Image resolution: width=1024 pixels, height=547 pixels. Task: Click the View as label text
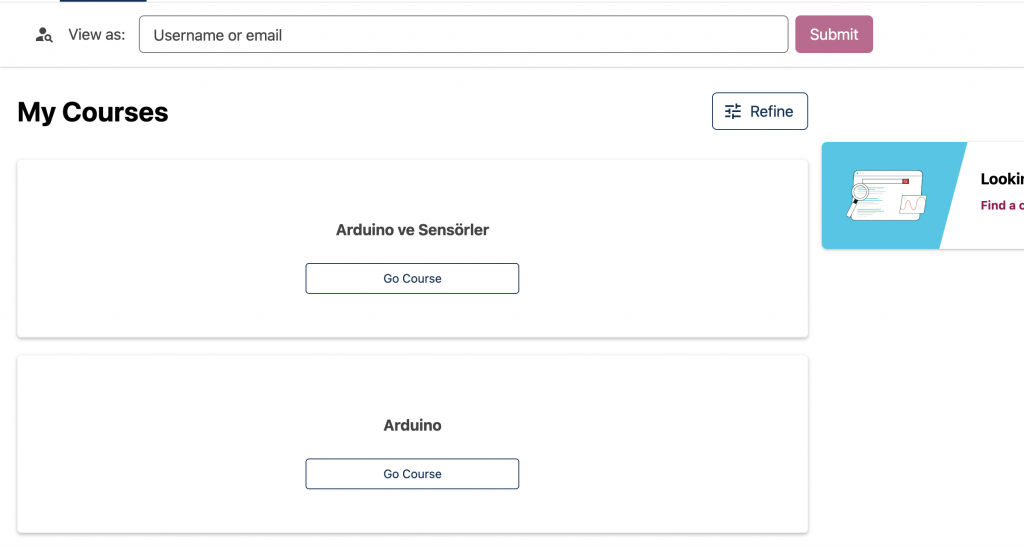pyautogui.click(x=97, y=35)
